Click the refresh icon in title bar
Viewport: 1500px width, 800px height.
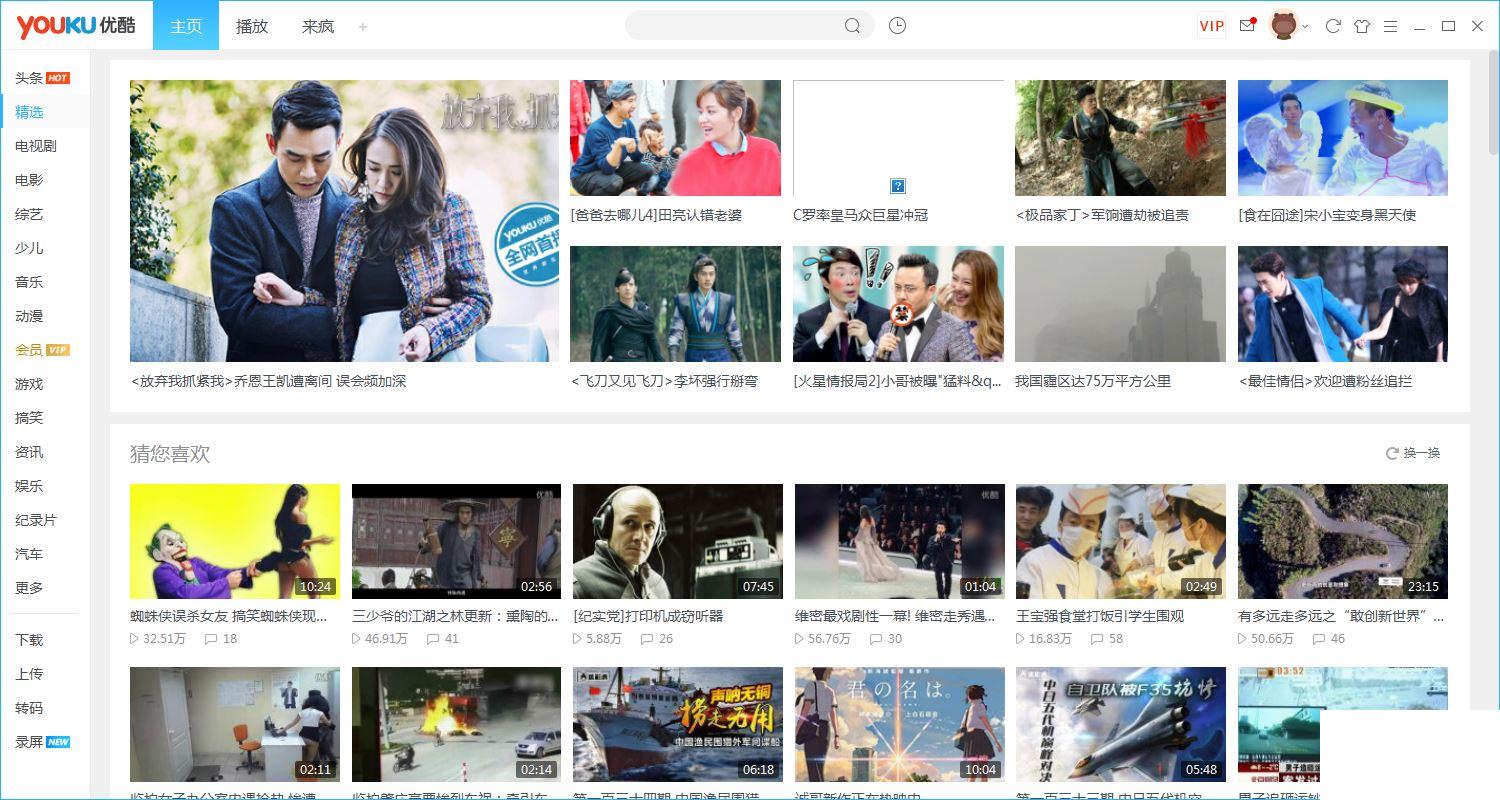click(1332, 26)
